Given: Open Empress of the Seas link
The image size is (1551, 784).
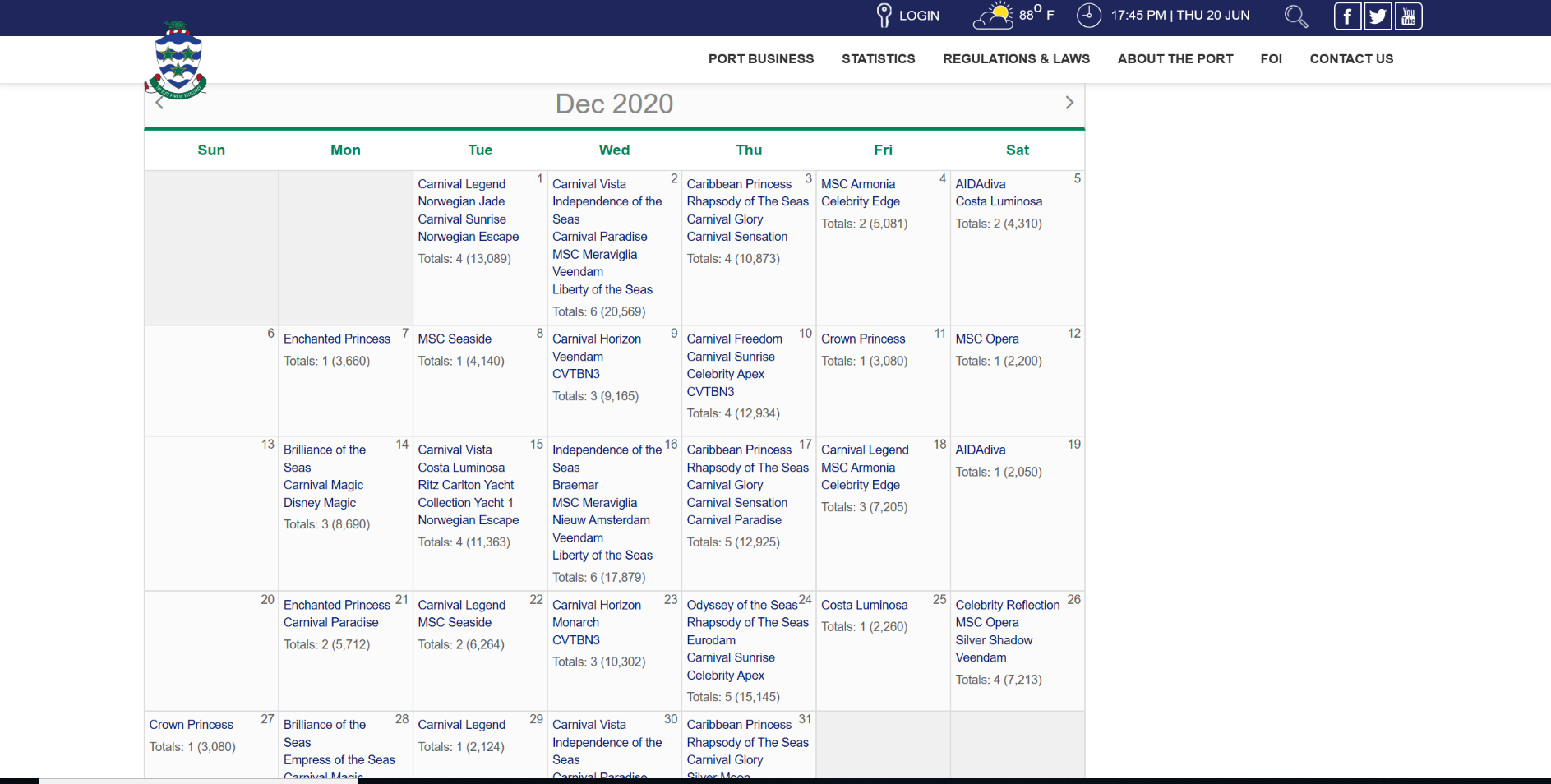Looking at the screenshot, I should pos(339,760).
